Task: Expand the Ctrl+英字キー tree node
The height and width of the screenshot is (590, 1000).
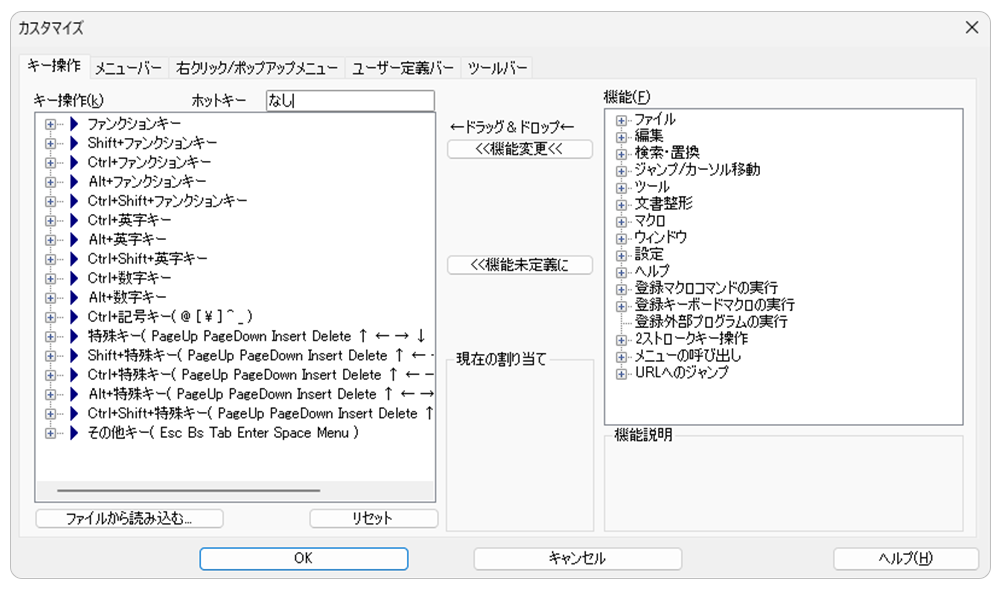Action: 50,220
